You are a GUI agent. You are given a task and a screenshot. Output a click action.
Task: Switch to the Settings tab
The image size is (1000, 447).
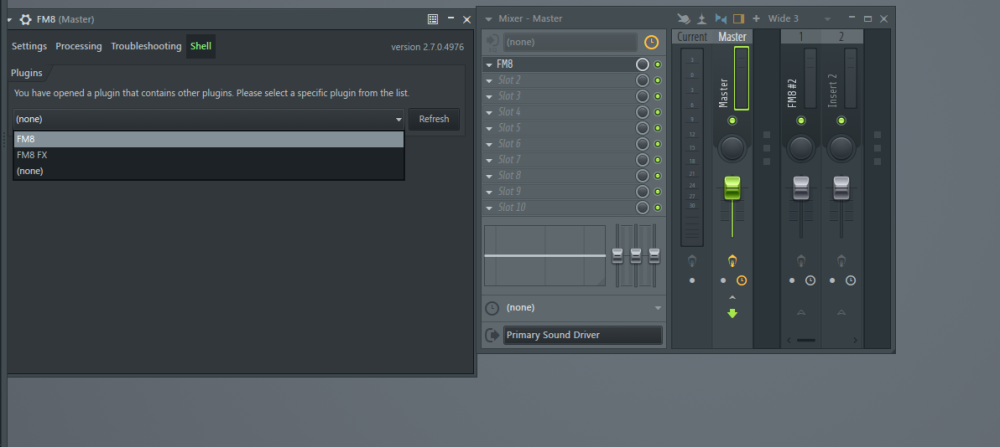point(29,47)
